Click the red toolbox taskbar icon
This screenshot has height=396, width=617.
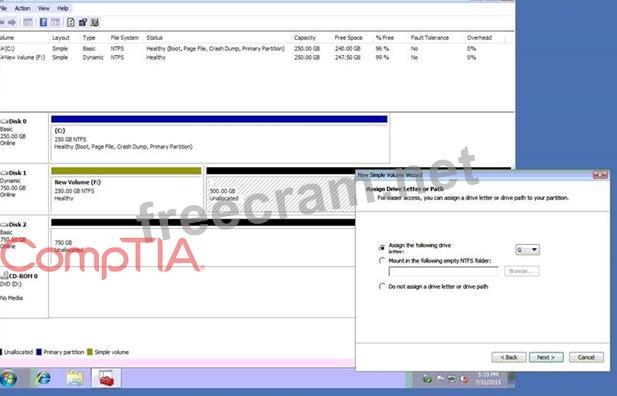coord(106,378)
